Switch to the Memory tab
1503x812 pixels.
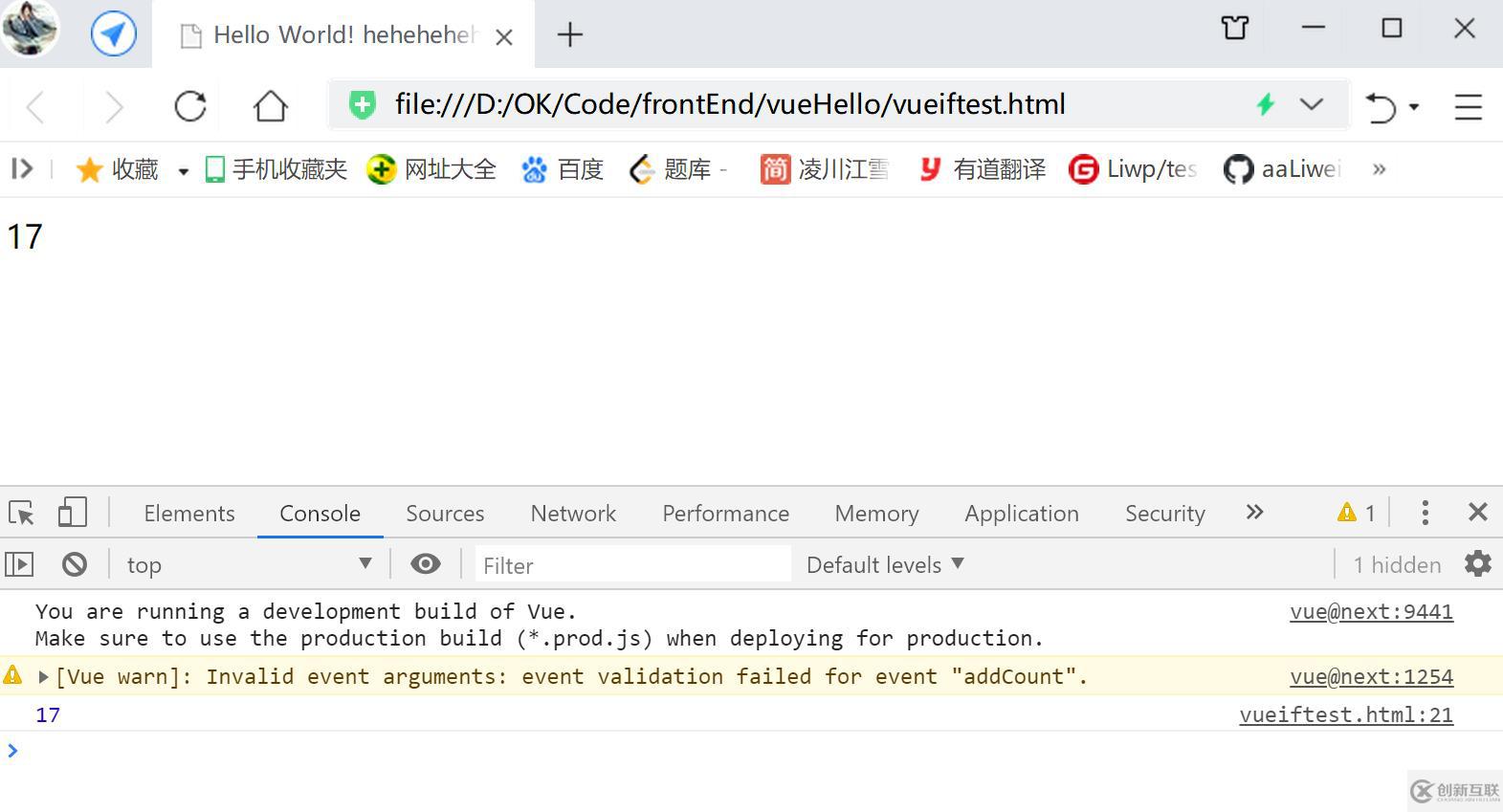point(876,514)
